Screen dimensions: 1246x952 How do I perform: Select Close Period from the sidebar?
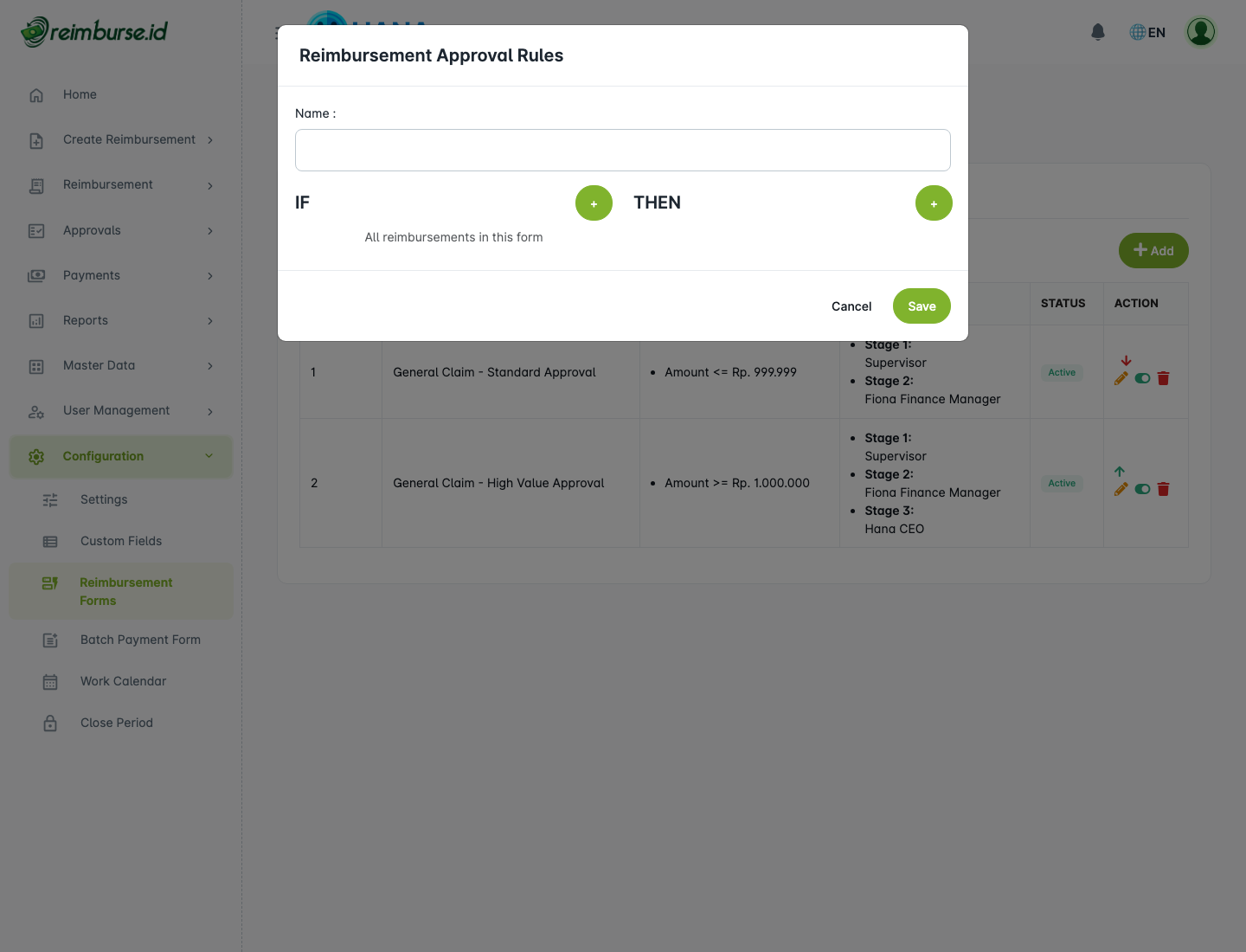[116, 723]
